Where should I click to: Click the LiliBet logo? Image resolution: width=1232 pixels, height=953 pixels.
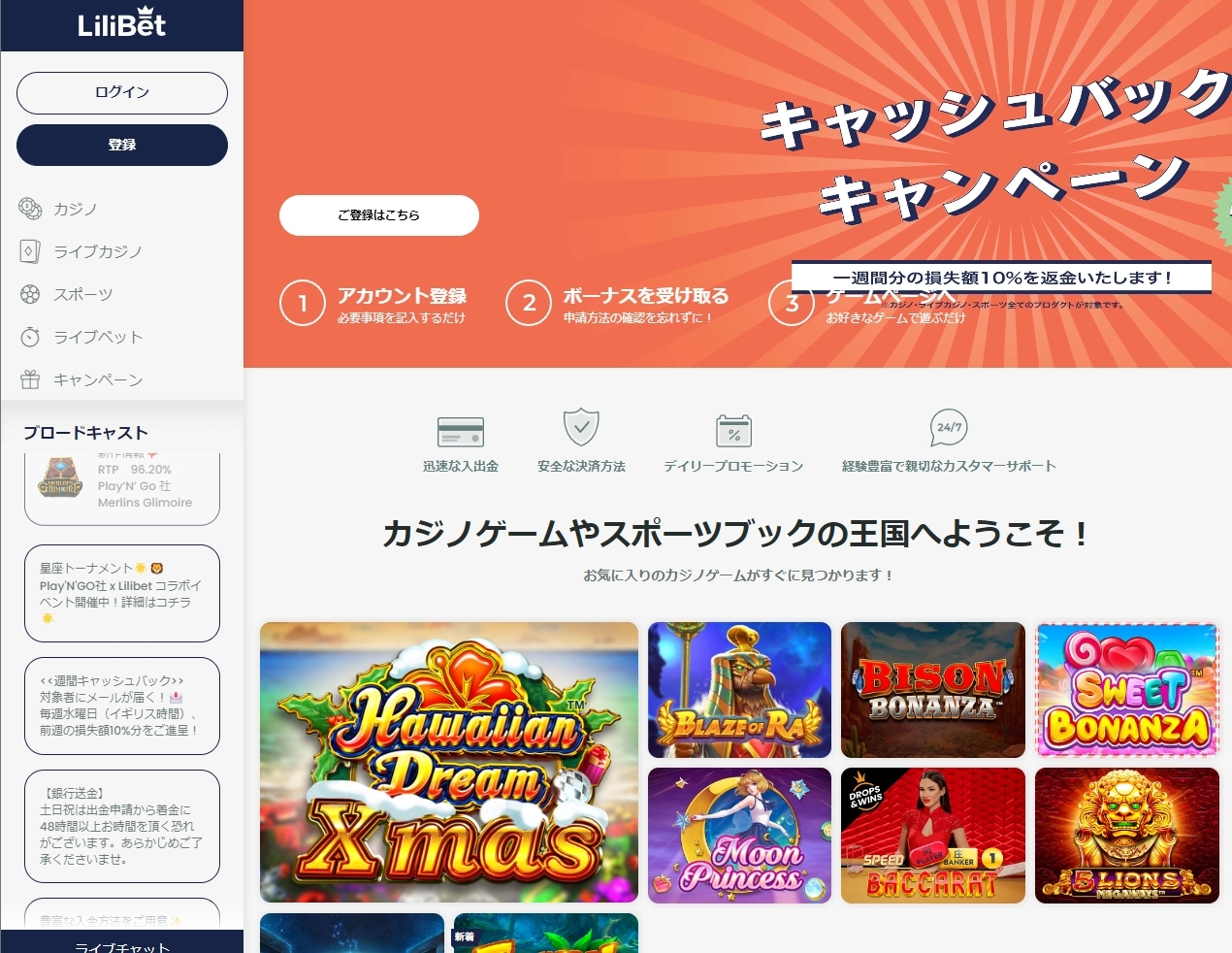tap(121, 25)
